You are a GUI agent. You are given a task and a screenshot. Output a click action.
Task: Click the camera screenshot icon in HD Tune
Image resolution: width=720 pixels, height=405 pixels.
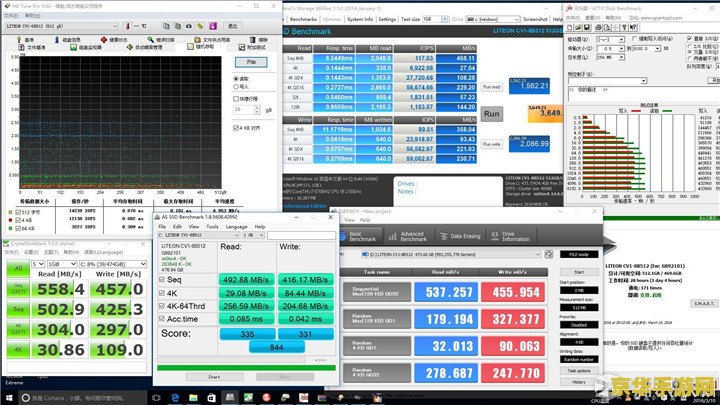point(189,26)
